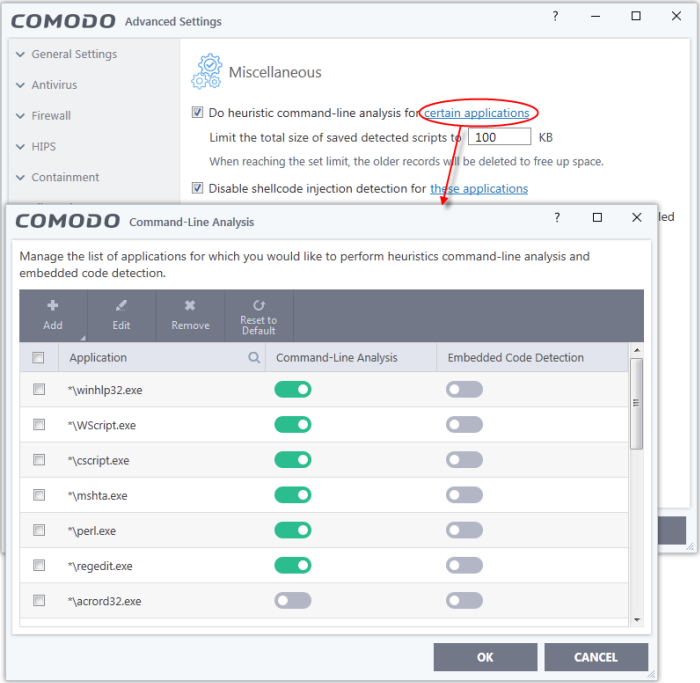Click the Edit pencil button
Viewport: 700px width, 683px height.
pos(121,316)
